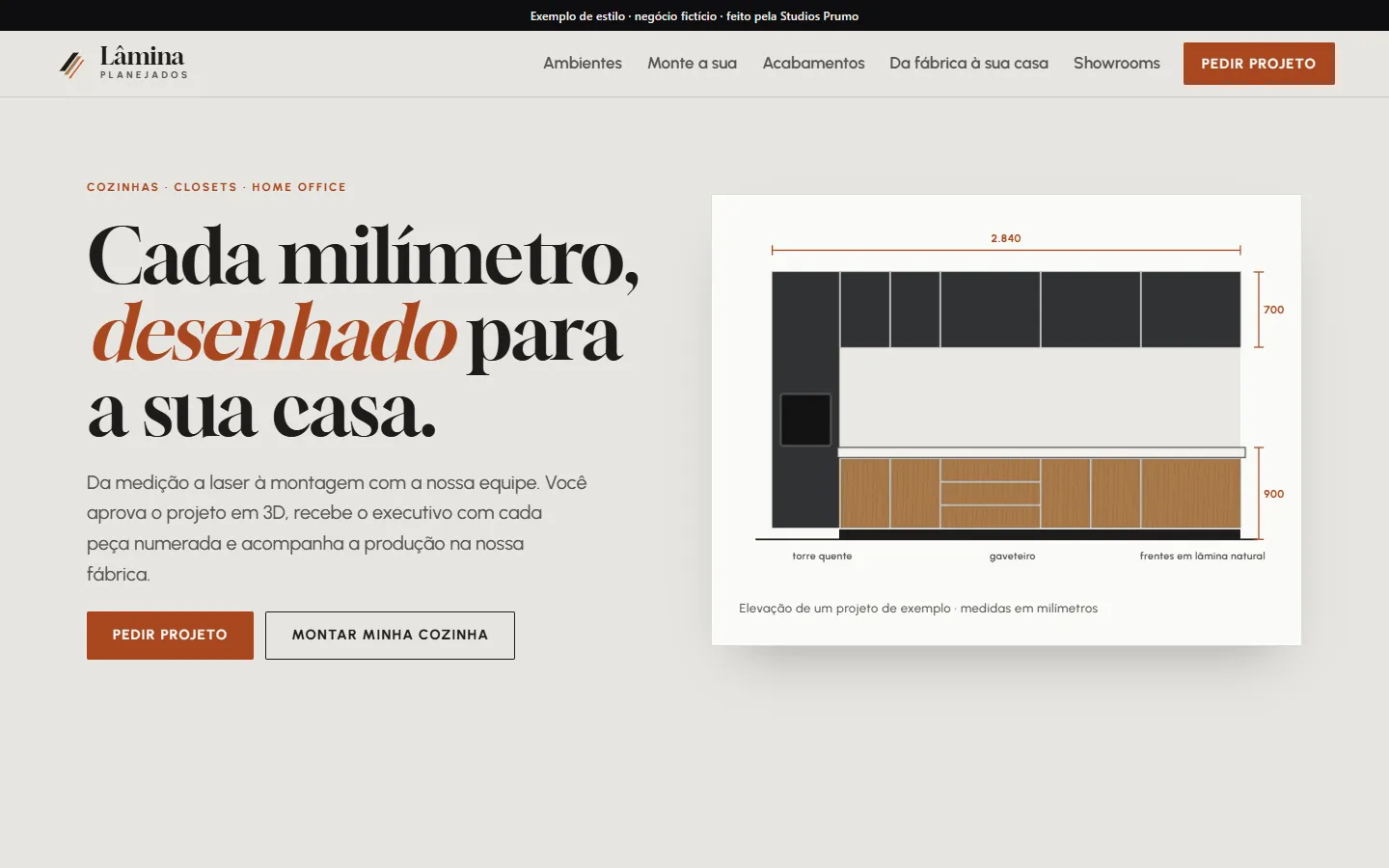Go to Monte a sua section
This screenshot has height=868, width=1389.
click(692, 64)
